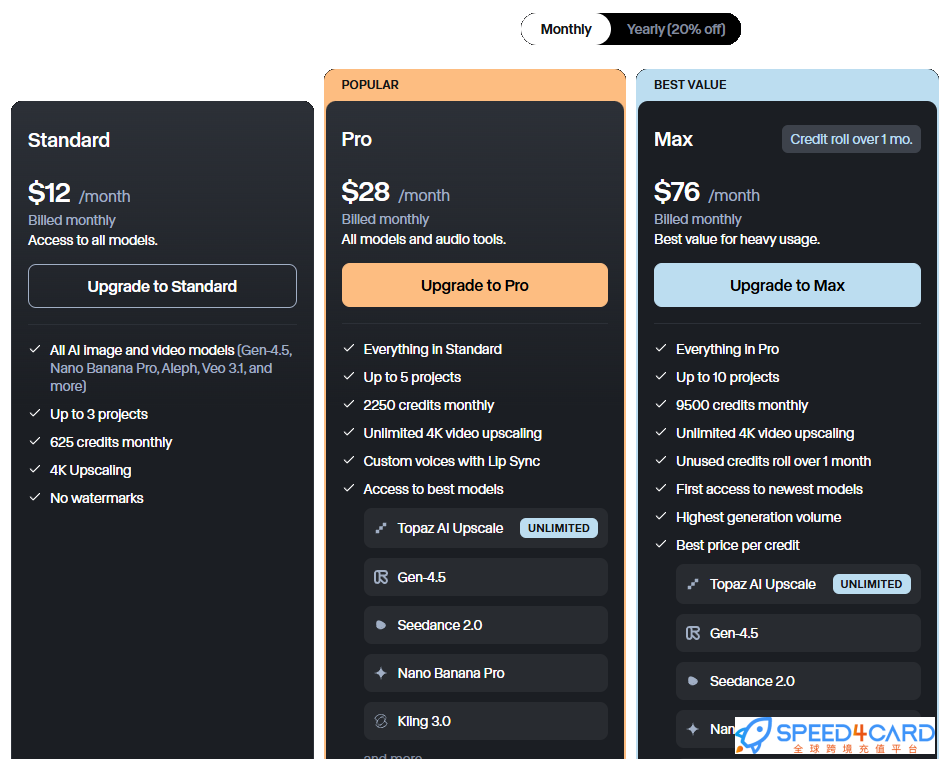
Task: Upgrade to Max plan
Action: (x=787, y=285)
